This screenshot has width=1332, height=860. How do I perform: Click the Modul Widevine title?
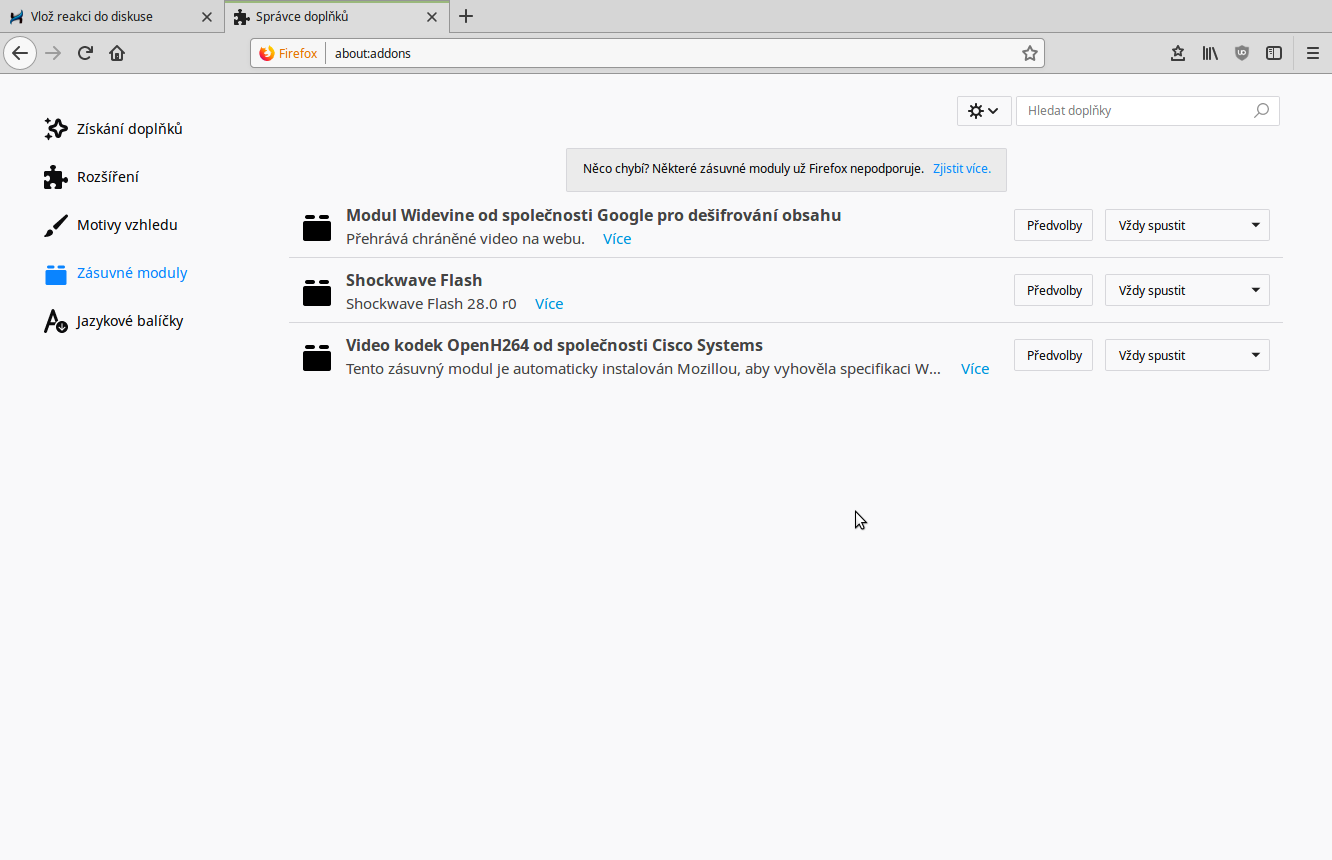tap(593, 215)
